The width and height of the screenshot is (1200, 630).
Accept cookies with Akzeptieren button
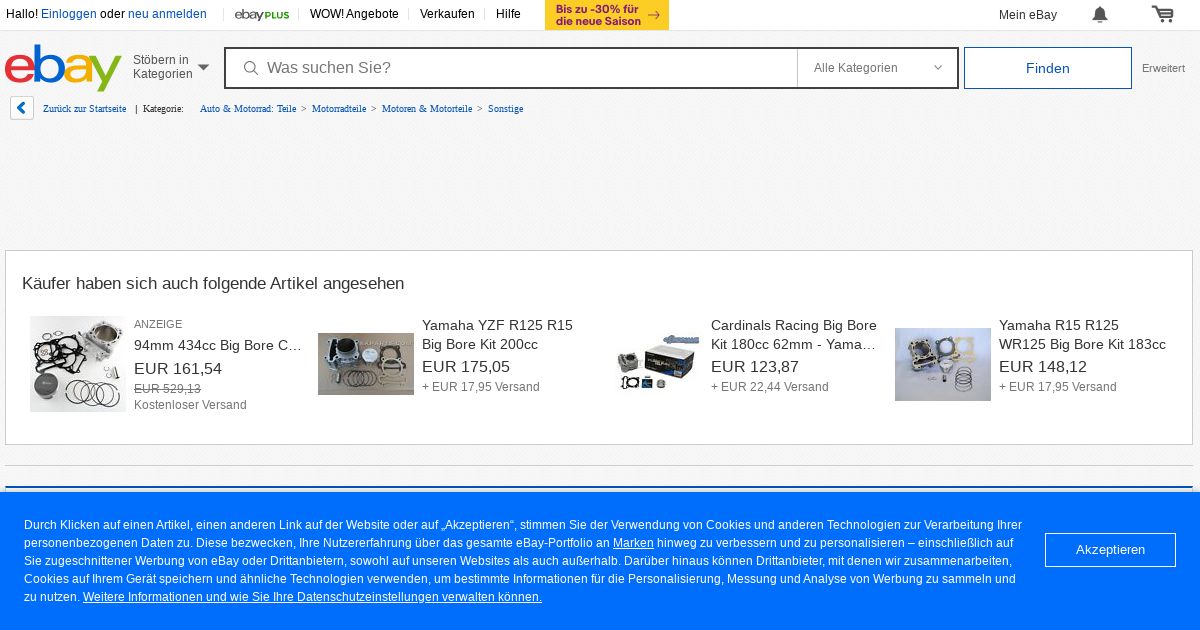tap(1110, 550)
